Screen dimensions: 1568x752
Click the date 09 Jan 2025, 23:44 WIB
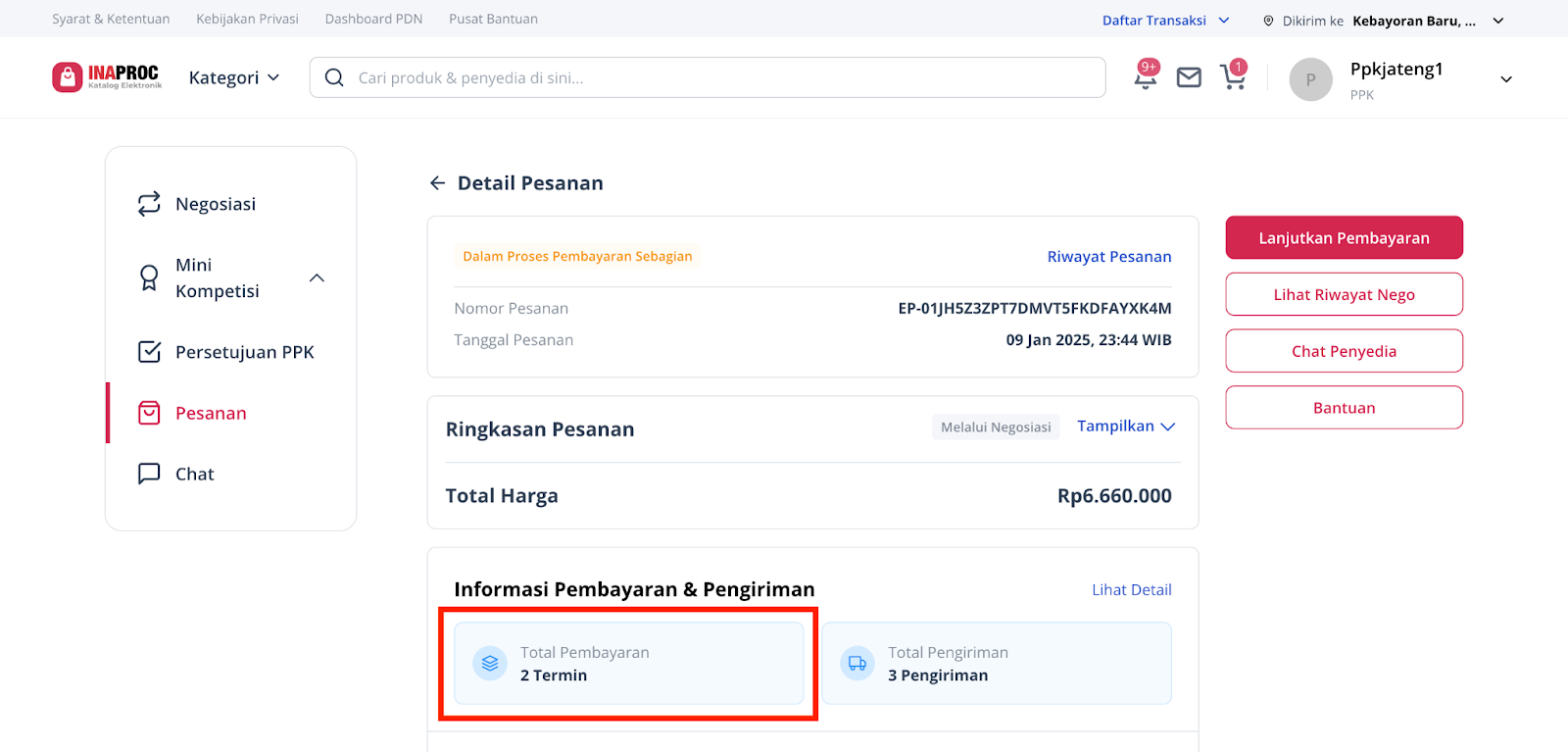[x=1089, y=340]
